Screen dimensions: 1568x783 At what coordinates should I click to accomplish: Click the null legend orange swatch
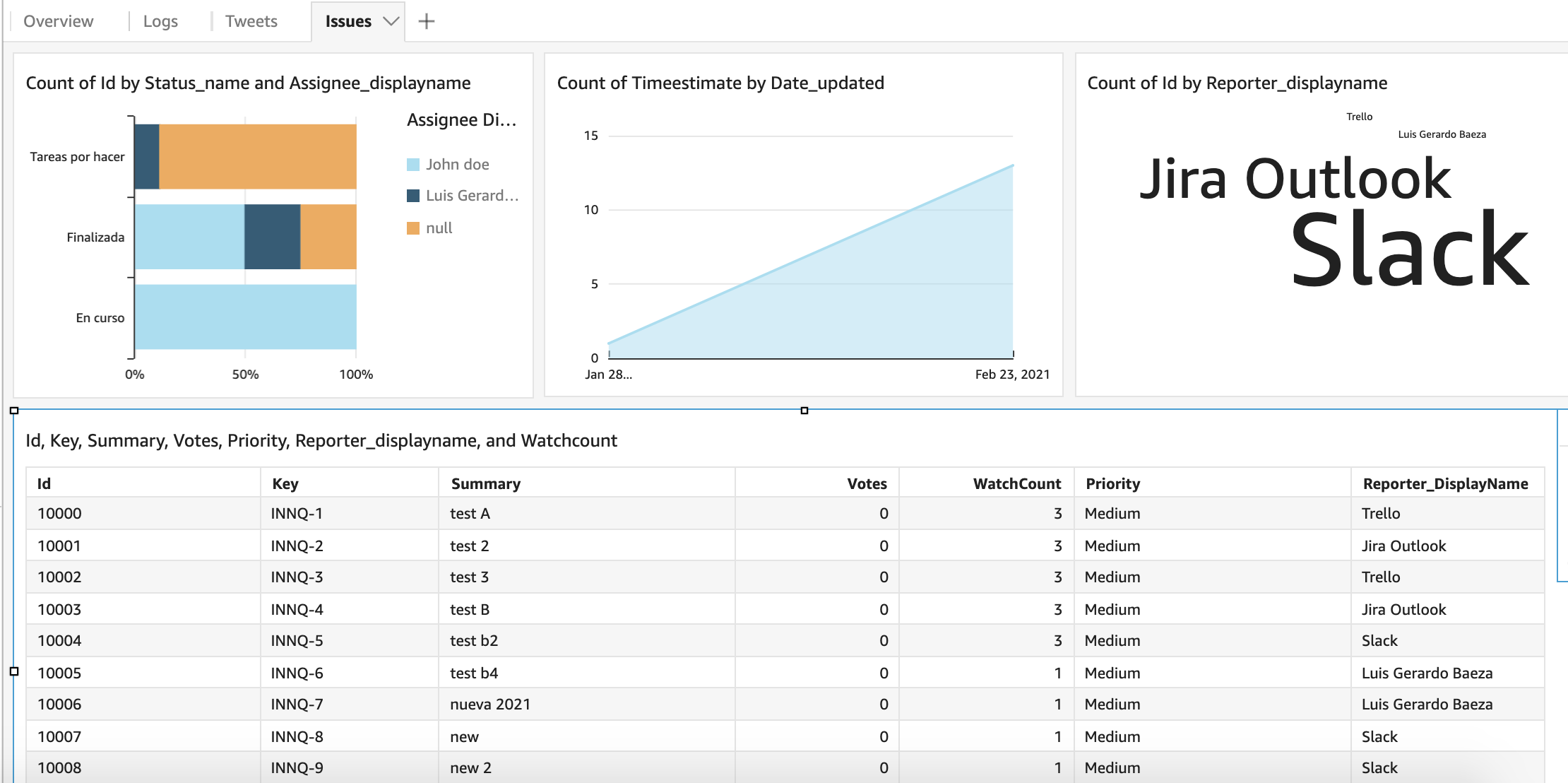point(413,228)
